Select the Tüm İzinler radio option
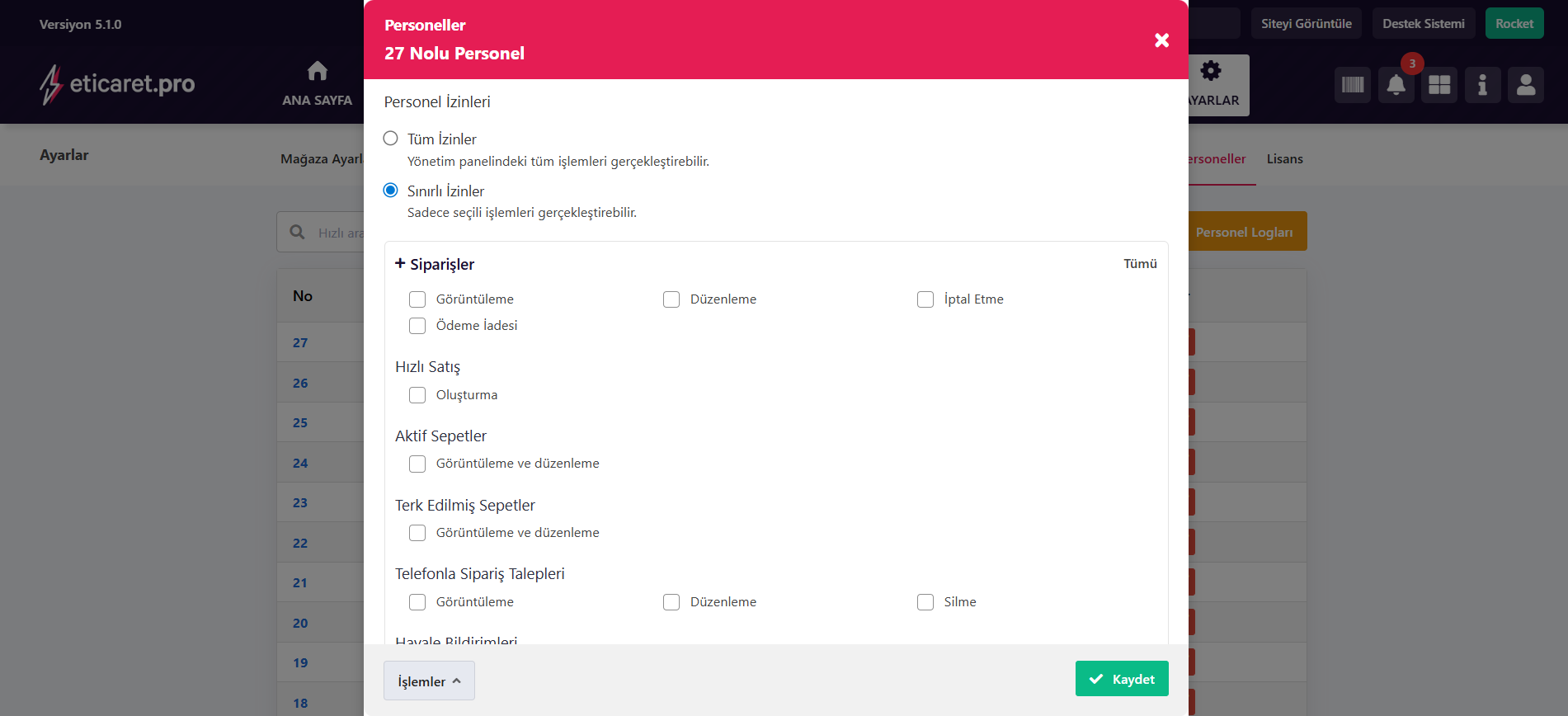This screenshot has height=716, width=1568. pos(391,139)
